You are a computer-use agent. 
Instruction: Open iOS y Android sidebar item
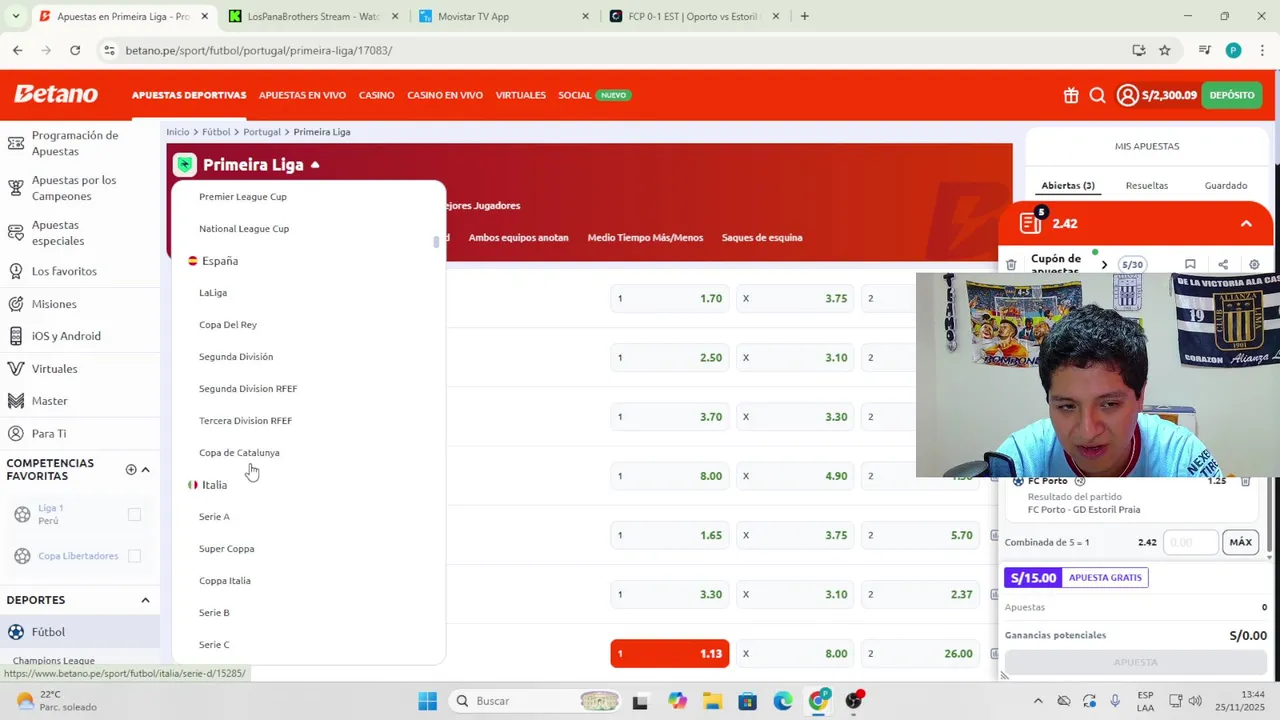point(66,336)
